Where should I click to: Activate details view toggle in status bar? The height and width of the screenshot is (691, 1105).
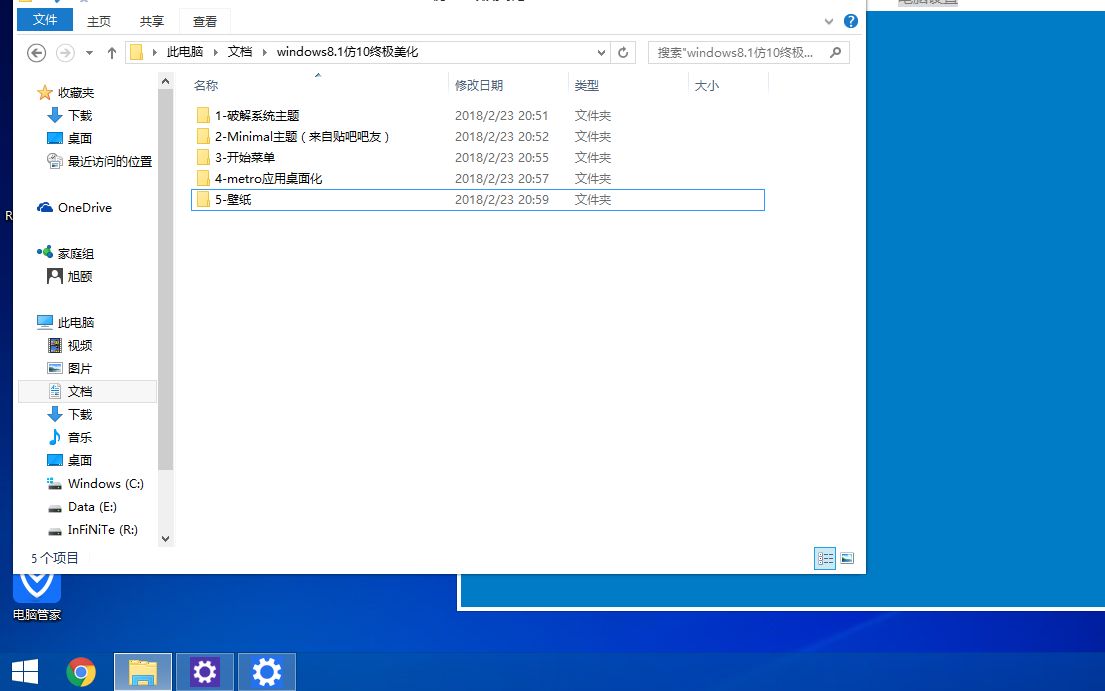pyautogui.click(x=824, y=559)
